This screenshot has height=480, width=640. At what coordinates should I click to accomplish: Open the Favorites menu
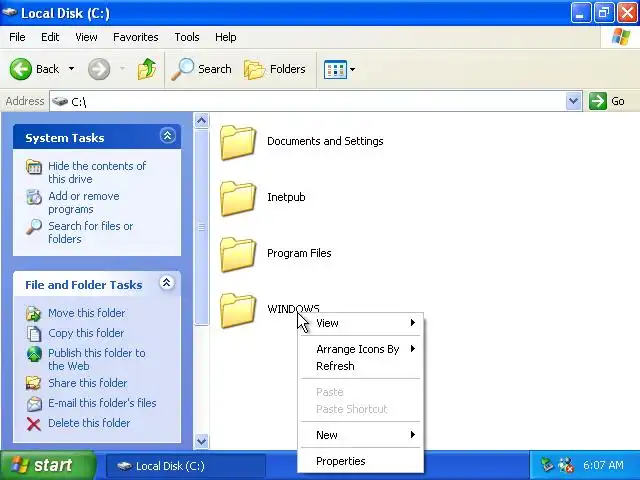136,37
